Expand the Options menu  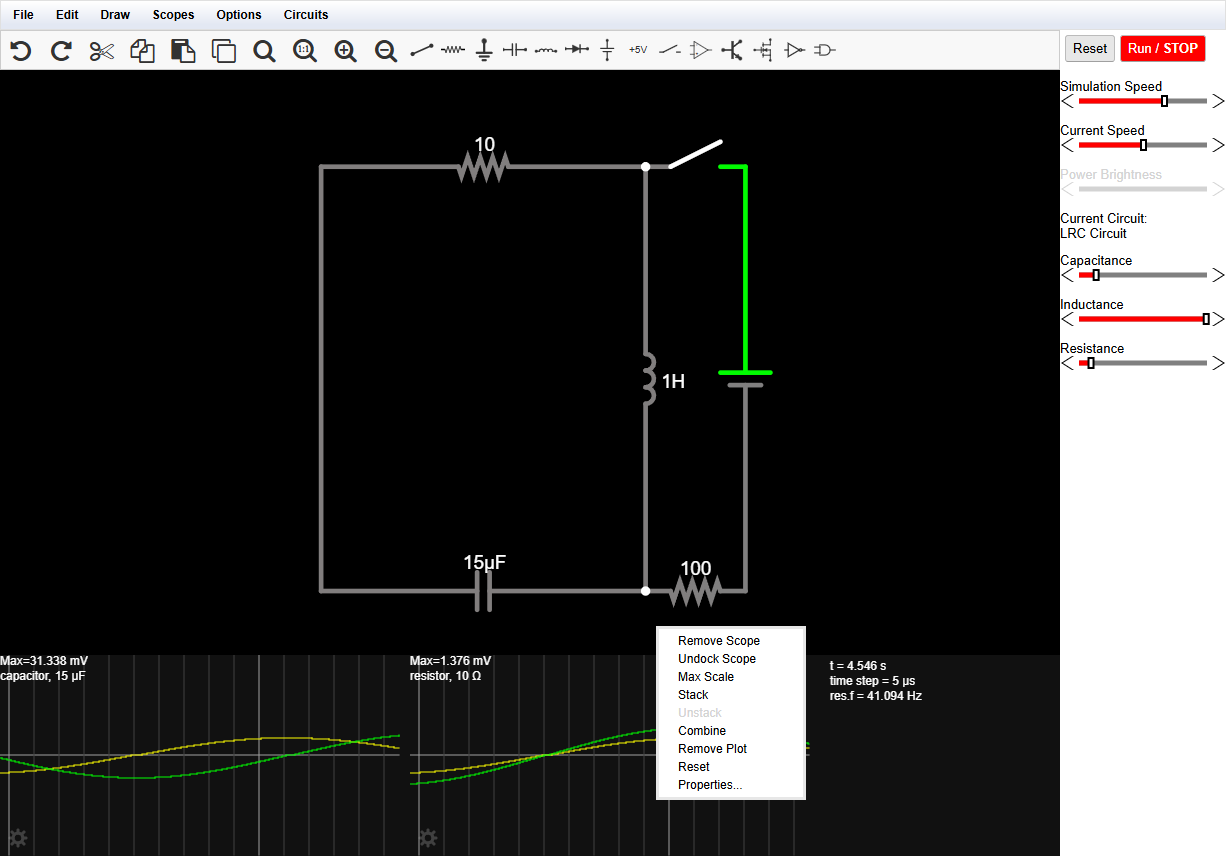[x=239, y=15]
